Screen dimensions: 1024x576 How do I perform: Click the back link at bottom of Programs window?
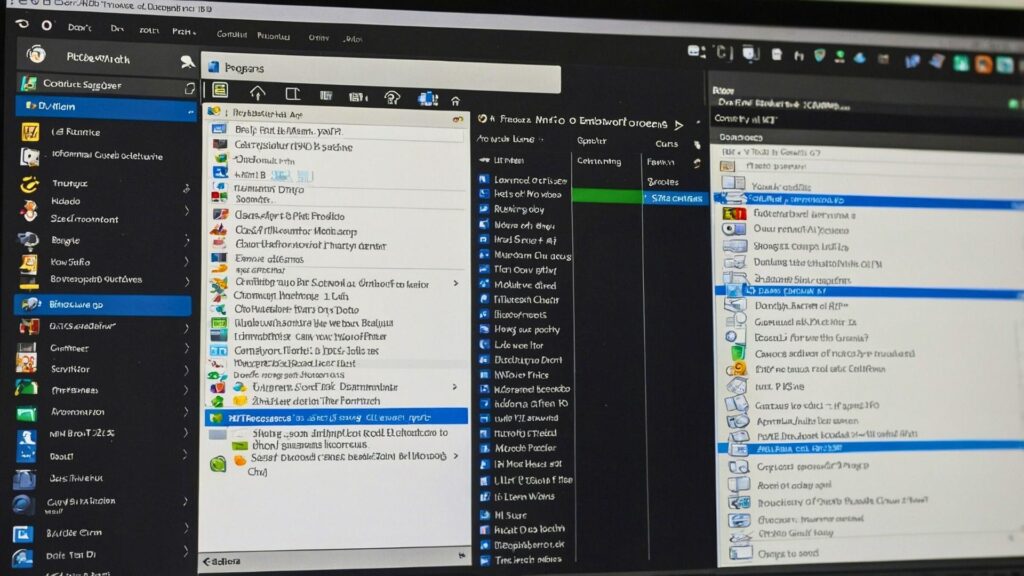click(x=221, y=561)
